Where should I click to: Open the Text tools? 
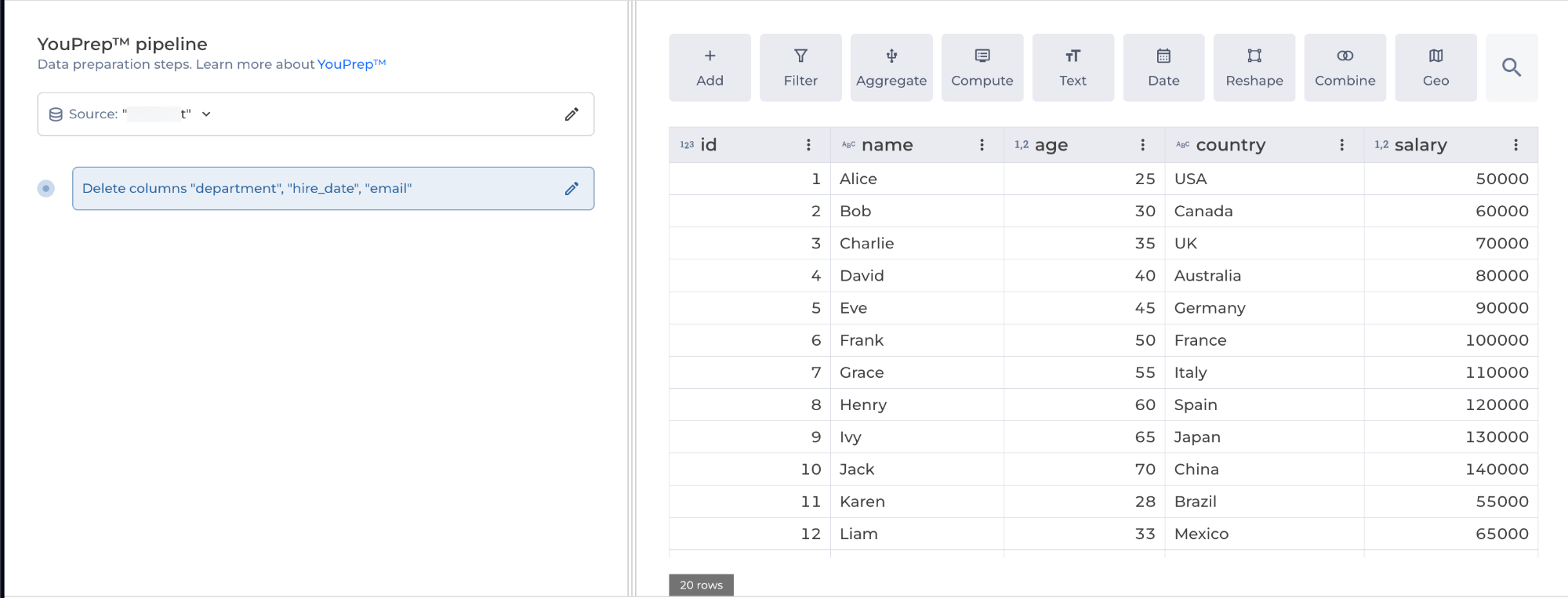[x=1073, y=67]
